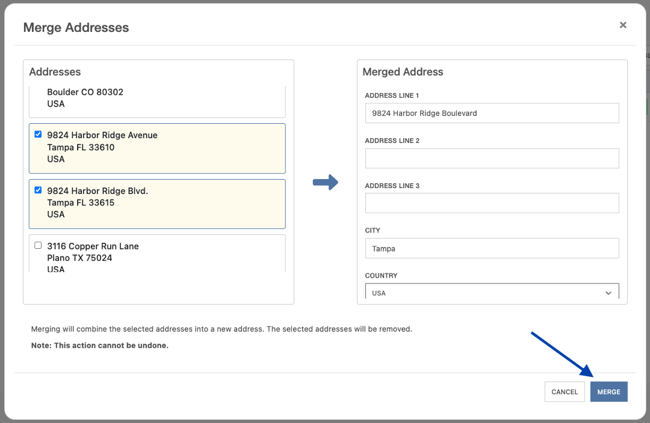
Task: Close the Merge Addresses dialog
Action: click(623, 25)
